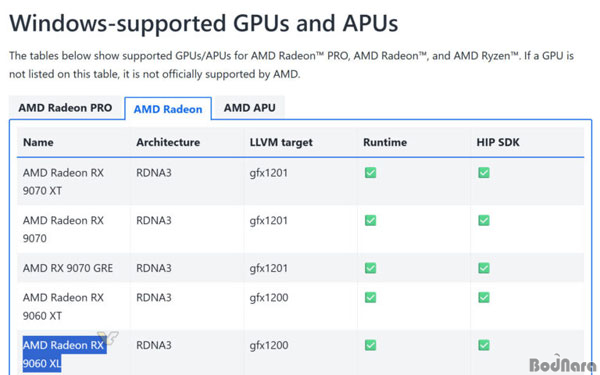Click the HIP SDK checkmark for RX 9060 XT
600x375 pixels.
[x=484, y=297]
